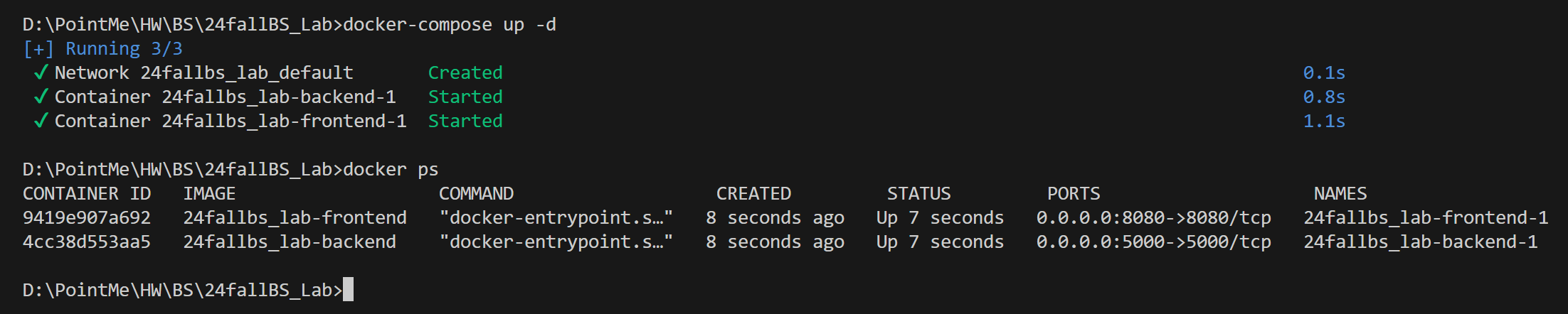Viewport: 1568px width, 314px height.
Task: Click the checkmark beside Container 24fallbs_lab-backend-1
Action: pyautogui.click(x=41, y=97)
